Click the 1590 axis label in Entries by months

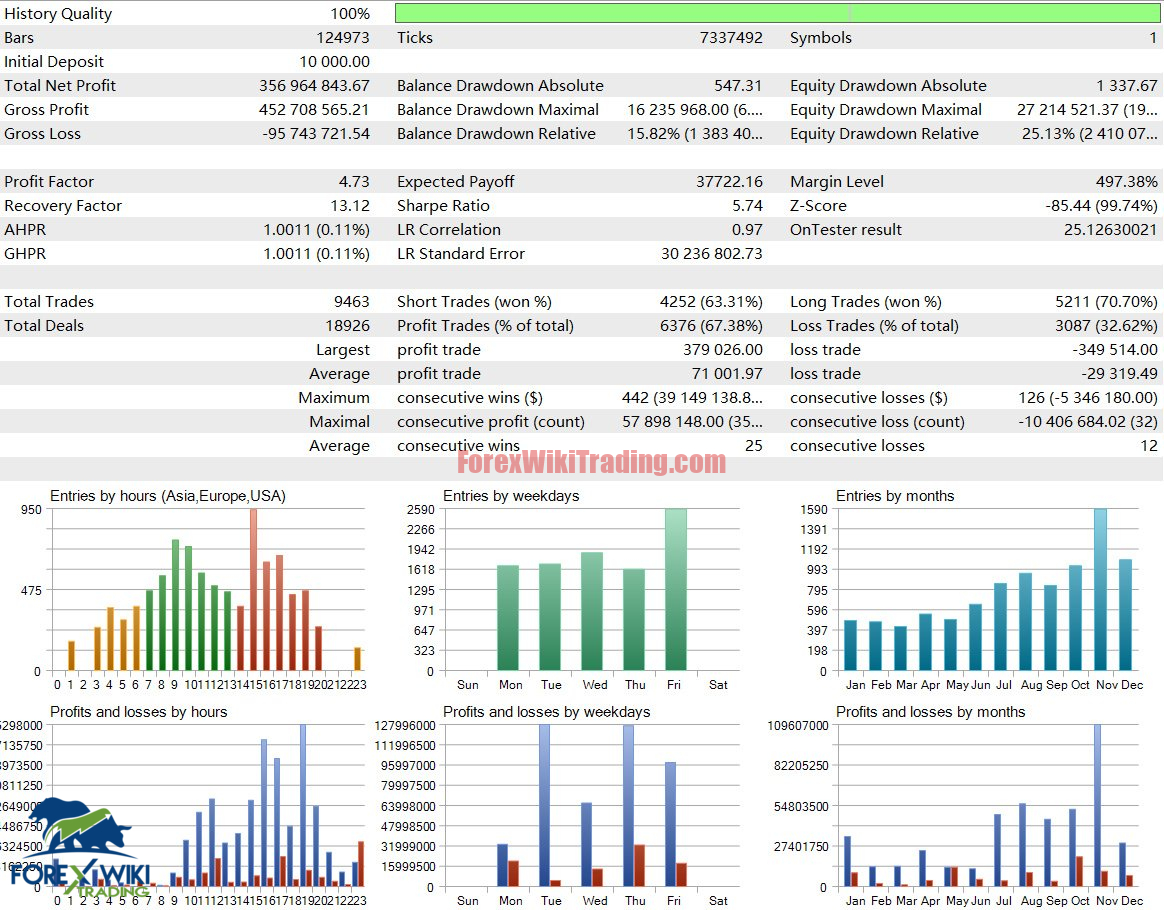pos(814,509)
